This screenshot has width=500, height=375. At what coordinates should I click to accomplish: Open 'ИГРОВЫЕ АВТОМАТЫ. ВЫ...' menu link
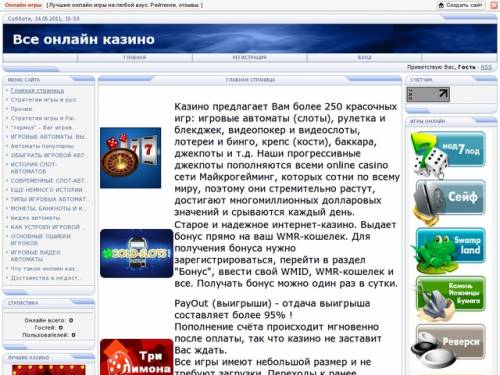[49, 137]
